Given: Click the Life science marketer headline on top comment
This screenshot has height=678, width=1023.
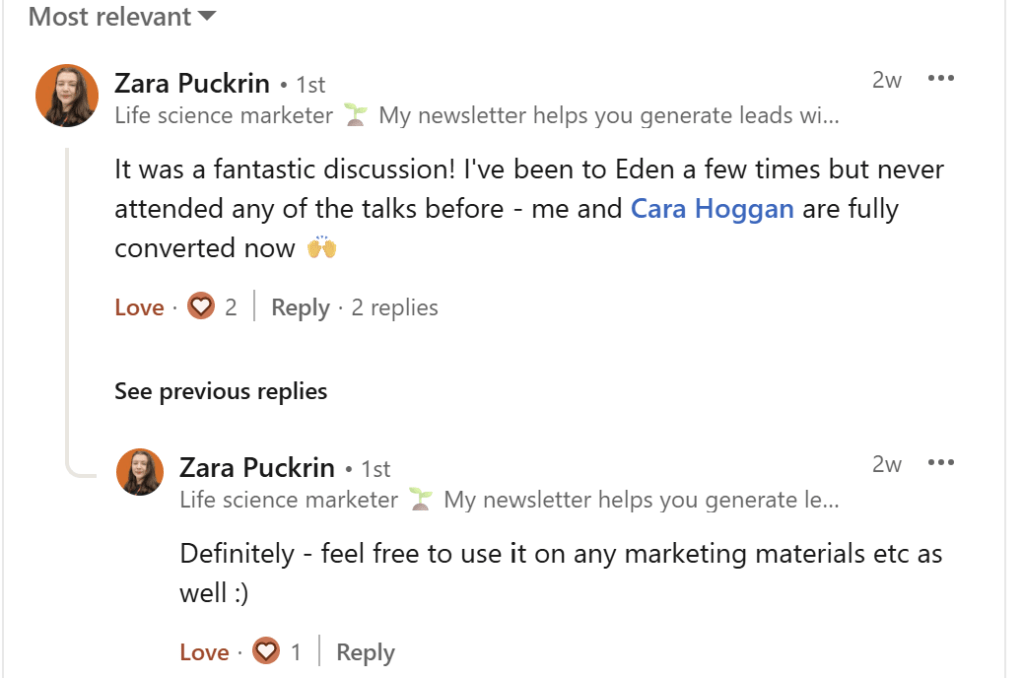Looking at the screenshot, I should 224,116.
